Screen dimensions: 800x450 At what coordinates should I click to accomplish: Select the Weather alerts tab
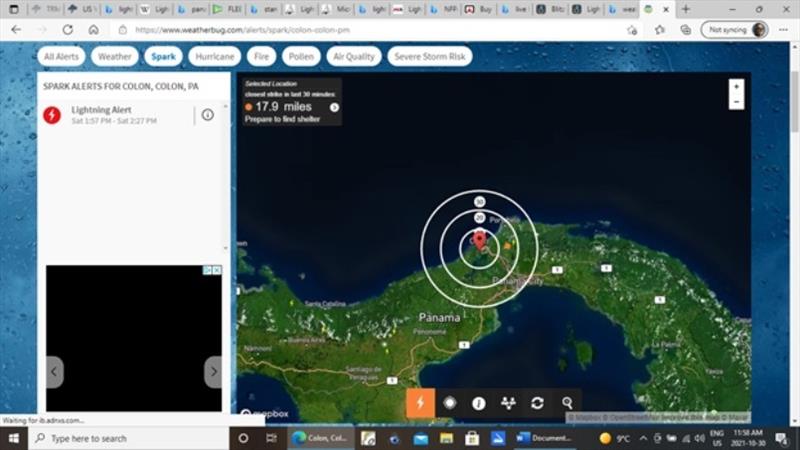115,56
